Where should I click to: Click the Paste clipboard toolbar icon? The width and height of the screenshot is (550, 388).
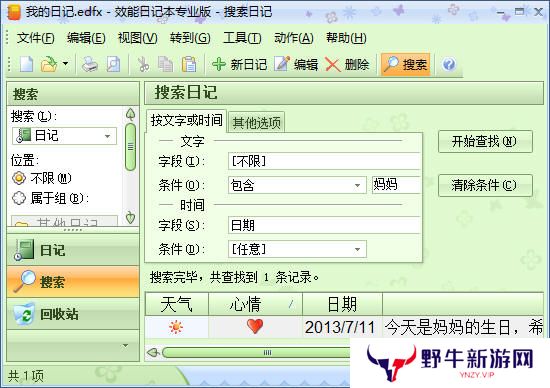[x=189, y=64]
